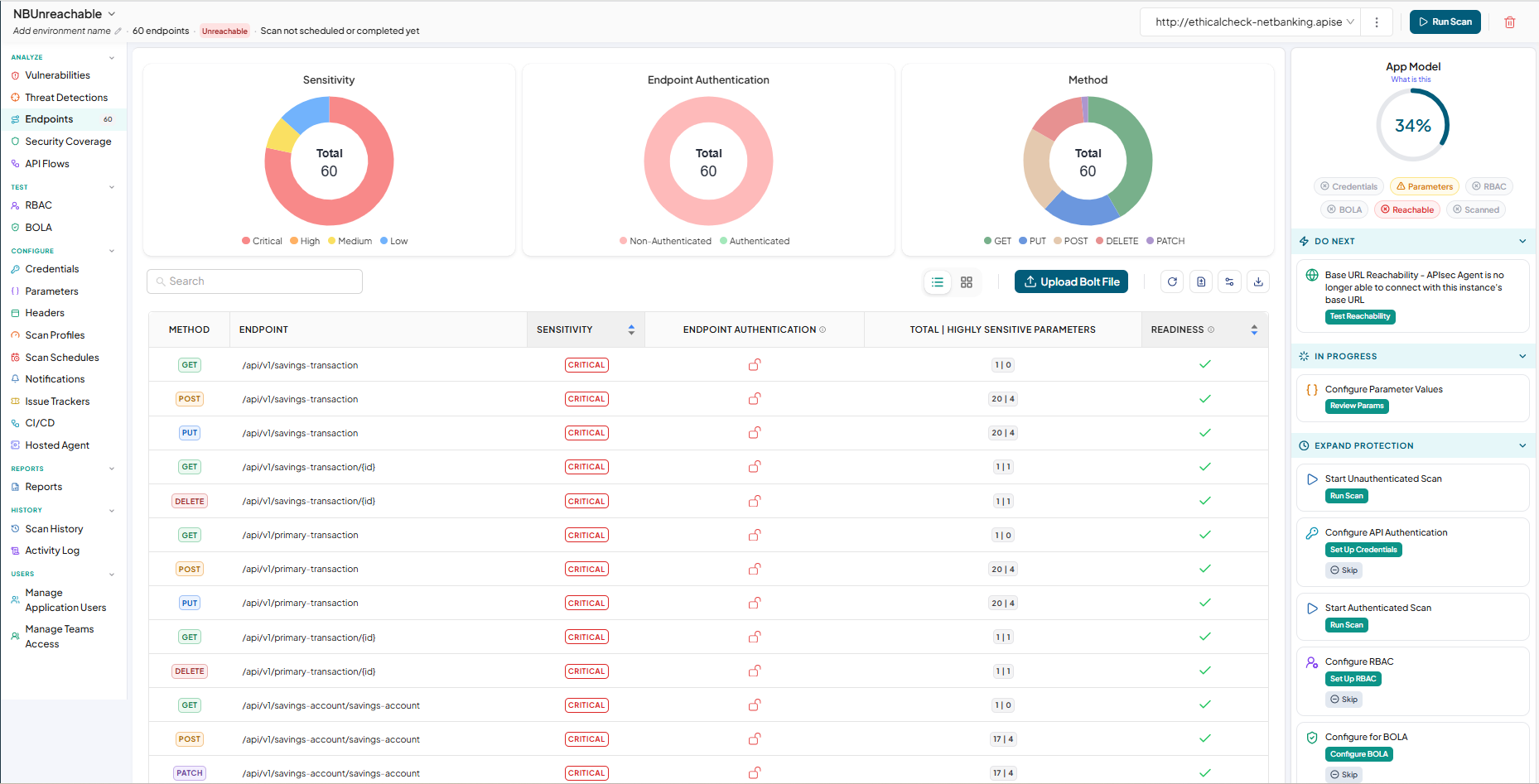The image size is (1539, 784).
Task: Open Scan Schedules settings
Action: click(62, 358)
